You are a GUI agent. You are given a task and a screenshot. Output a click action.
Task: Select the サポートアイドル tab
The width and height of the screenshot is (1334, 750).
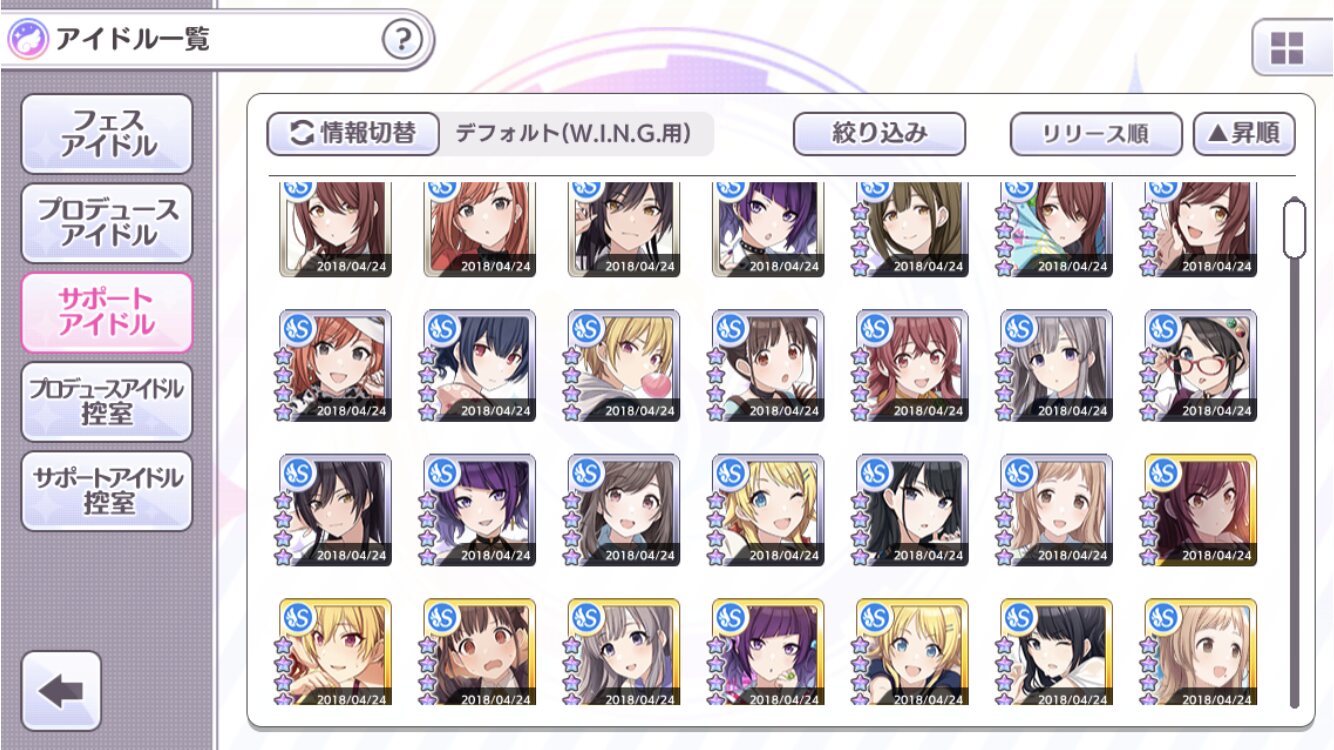click(x=107, y=312)
